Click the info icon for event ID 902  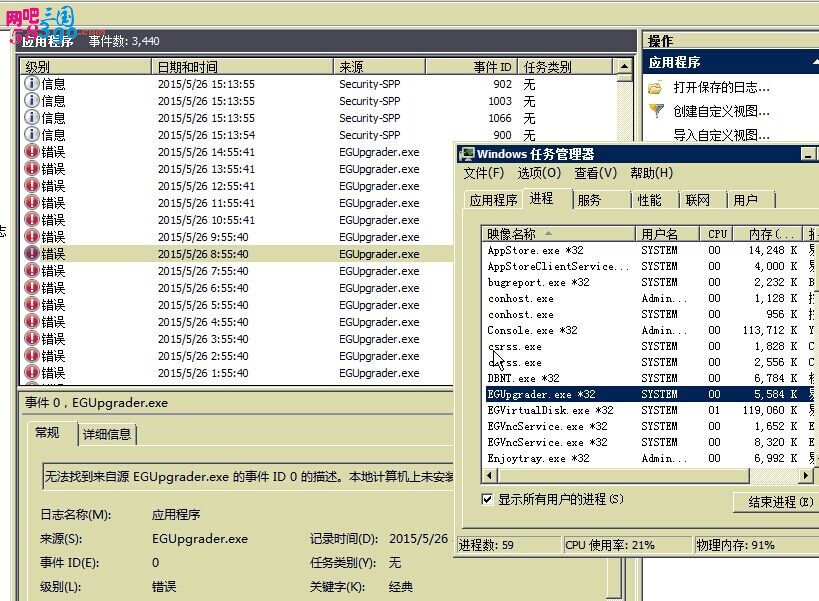point(32,84)
